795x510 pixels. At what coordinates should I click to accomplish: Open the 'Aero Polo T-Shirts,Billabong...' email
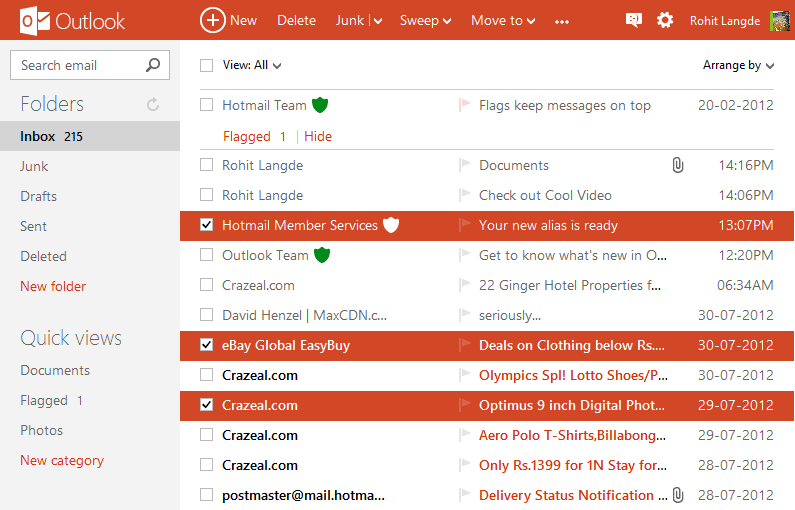coord(572,435)
